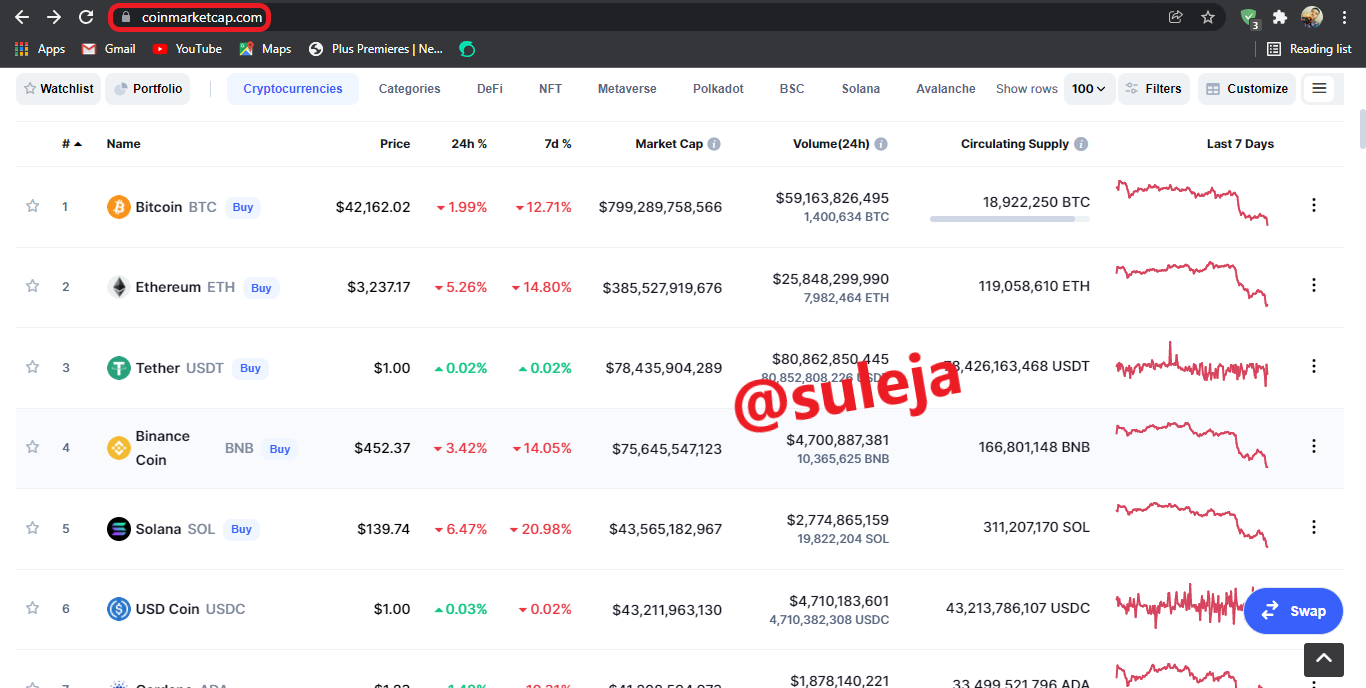The image size is (1366, 688).
Task: Click the Binance Coin logo icon
Action: [x=119, y=448]
